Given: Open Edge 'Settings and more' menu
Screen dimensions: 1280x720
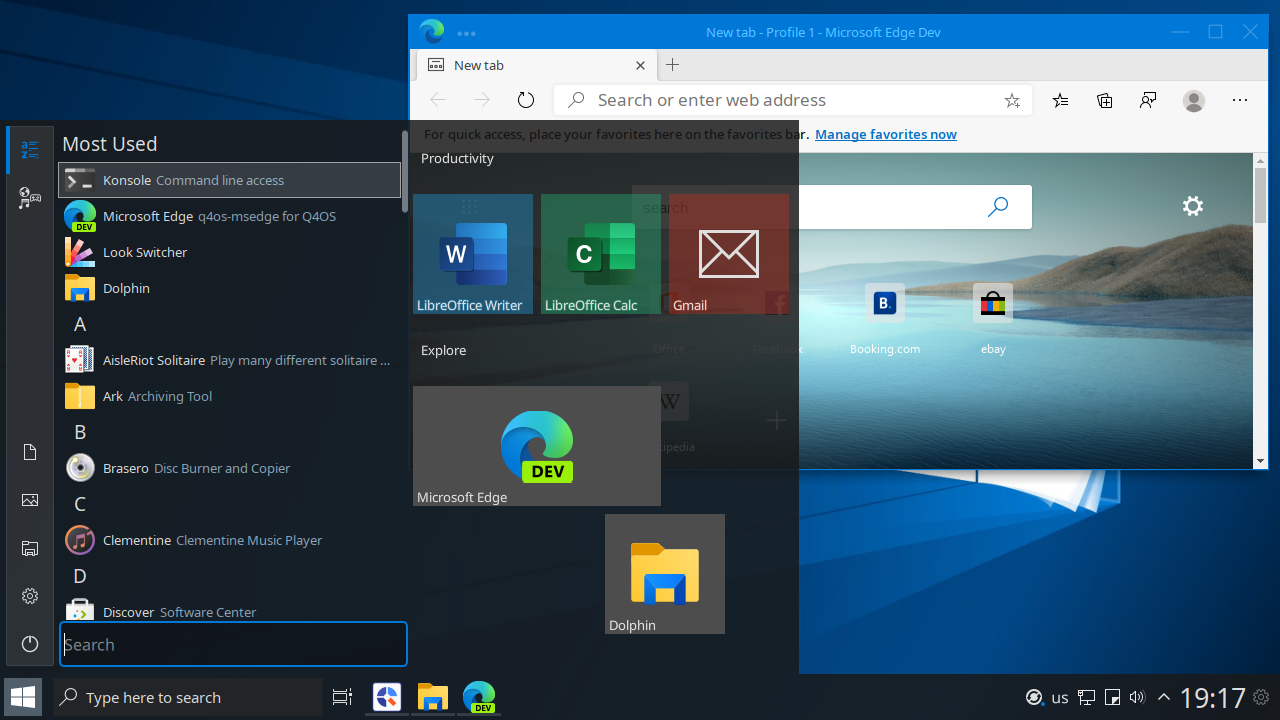Looking at the screenshot, I should click(x=1240, y=100).
